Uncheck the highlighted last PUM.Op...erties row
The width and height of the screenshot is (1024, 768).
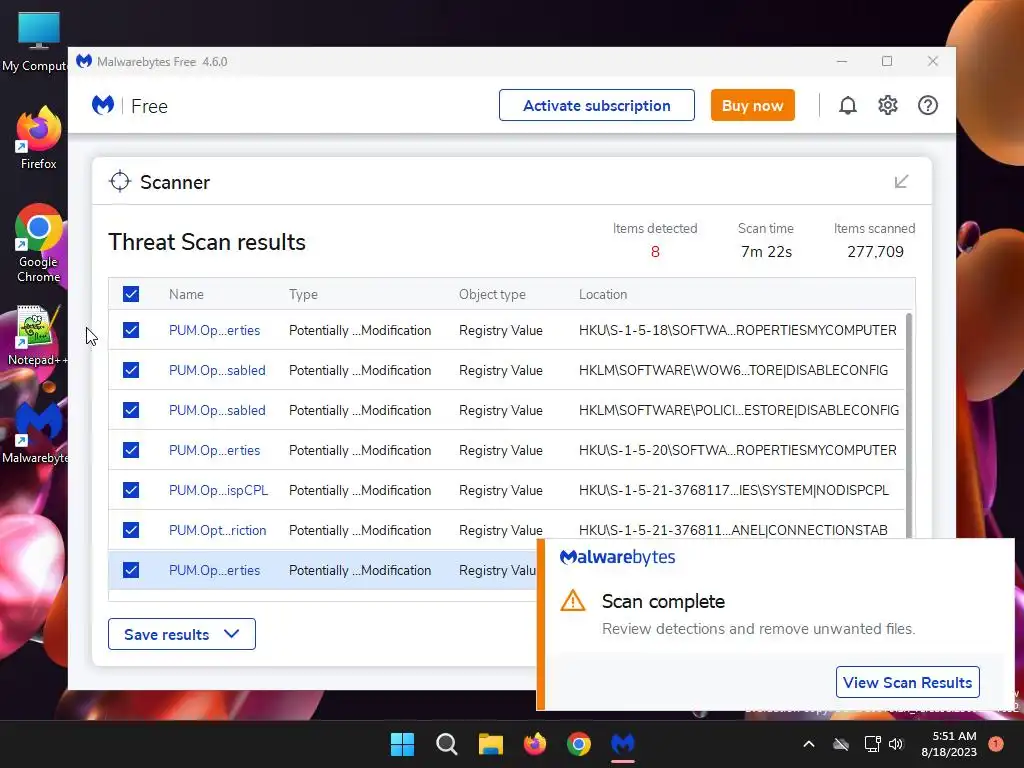pyautogui.click(x=131, y=569)
